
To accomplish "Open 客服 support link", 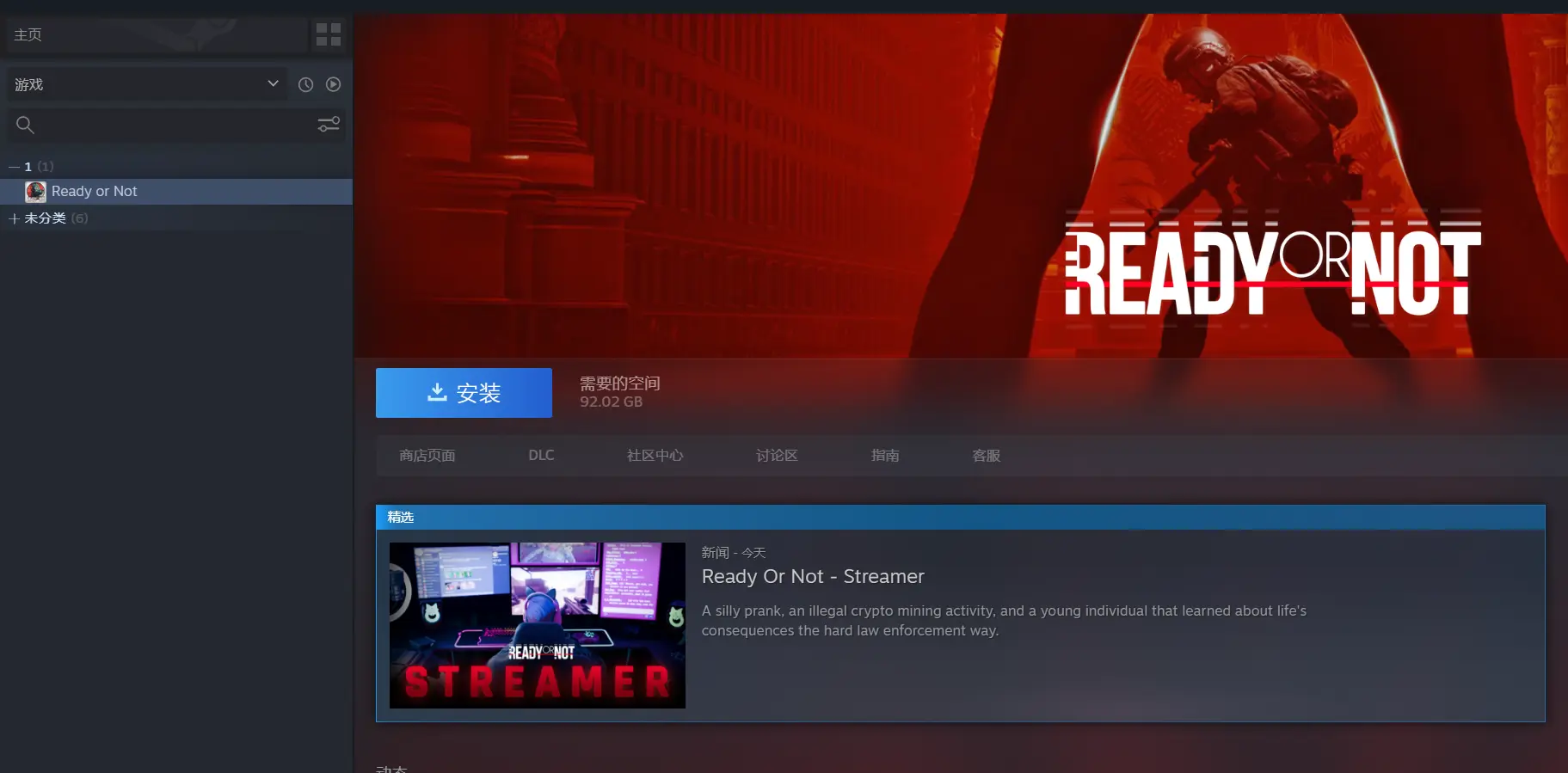I will tap(987, 456).
